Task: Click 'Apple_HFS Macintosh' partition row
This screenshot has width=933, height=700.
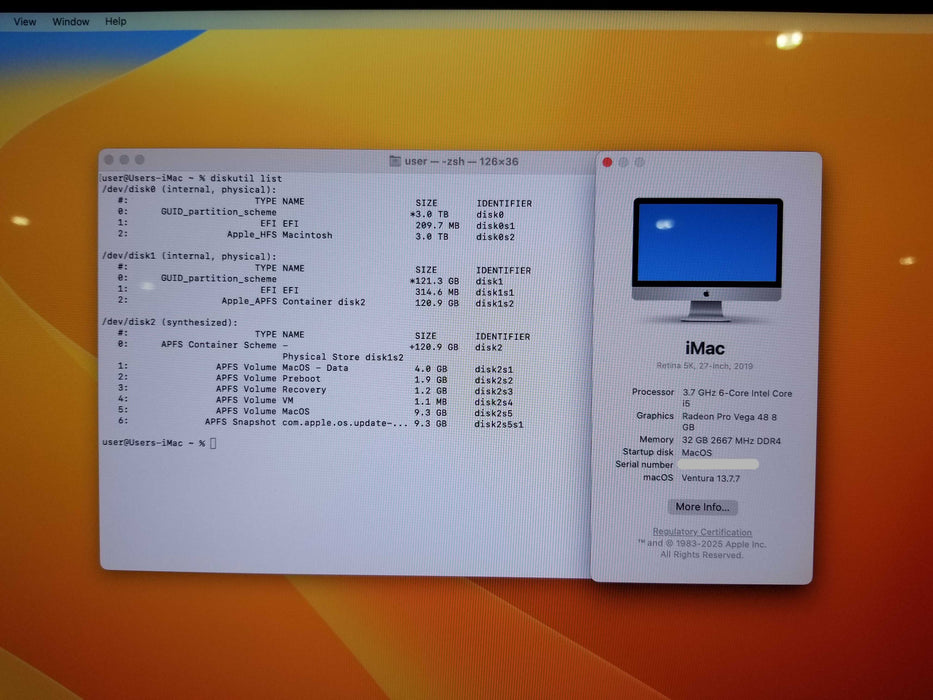Action: (x=316, y=236)
